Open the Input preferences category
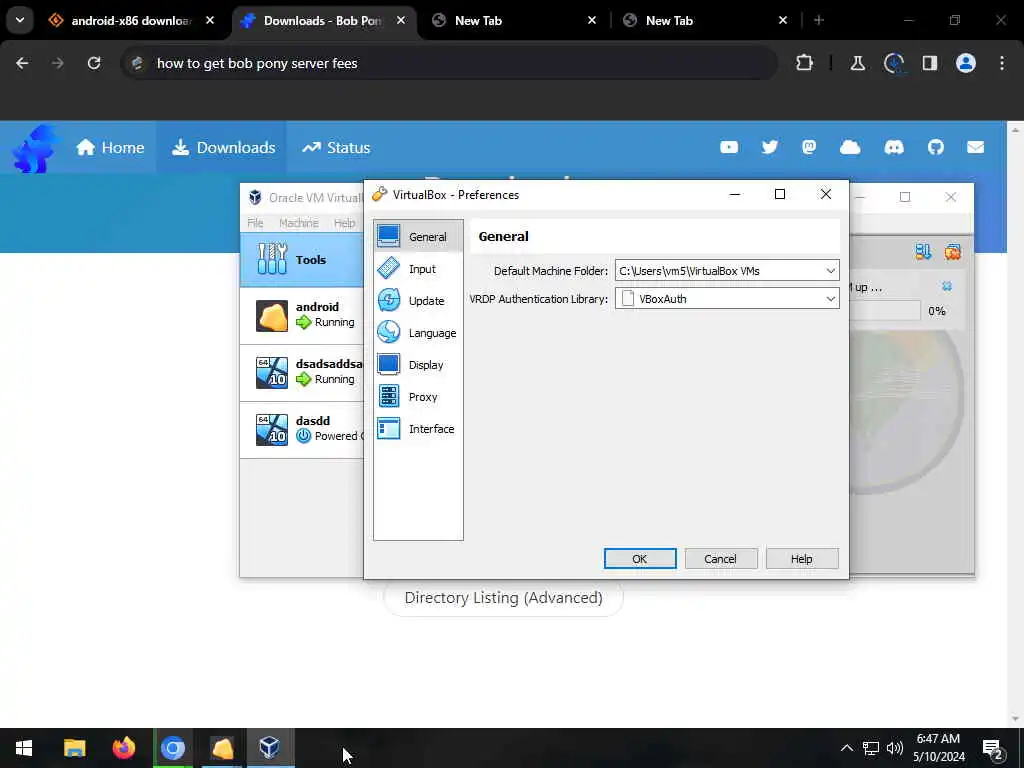The width and height of the screenshot is (1024, 768). coord(418,268)
